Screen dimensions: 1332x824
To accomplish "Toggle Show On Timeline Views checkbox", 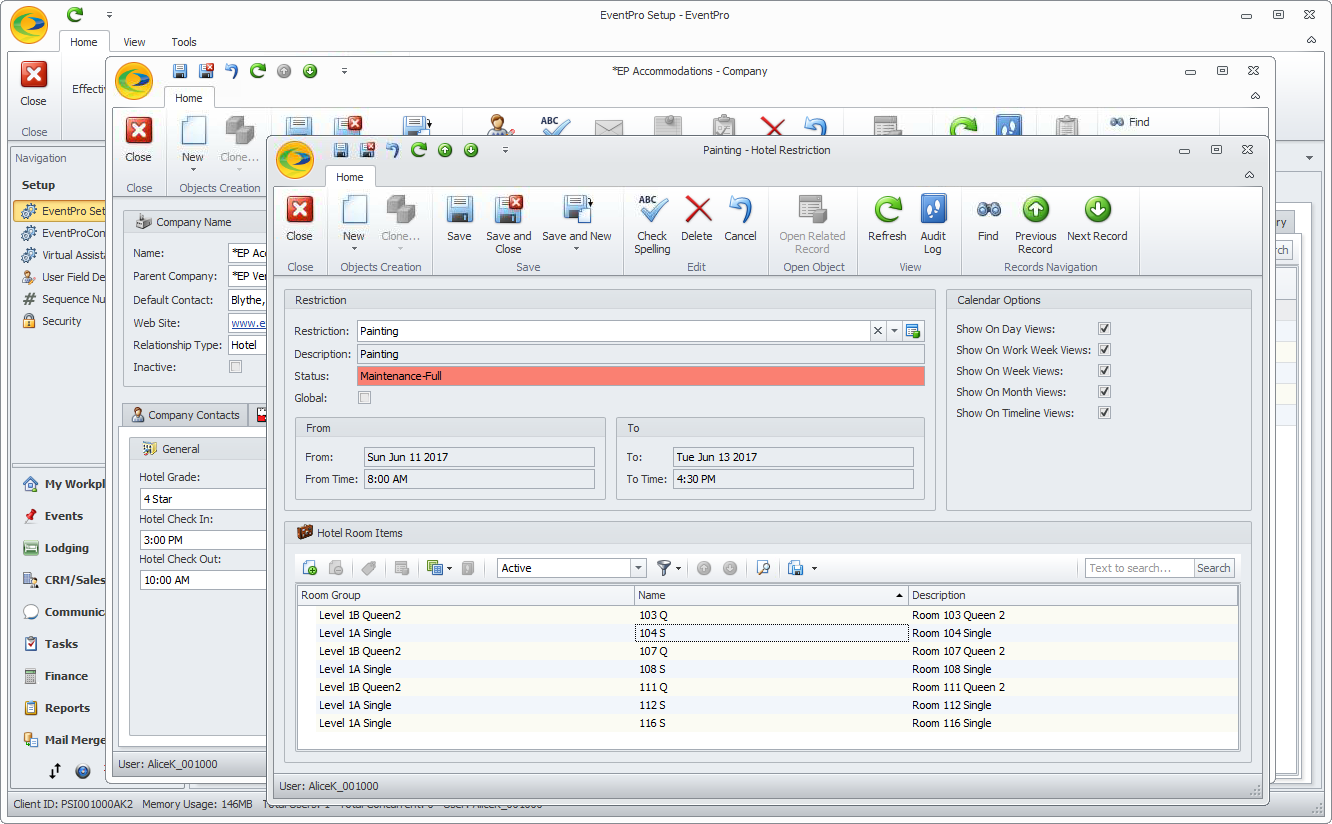I will [x=1105, y=413].
